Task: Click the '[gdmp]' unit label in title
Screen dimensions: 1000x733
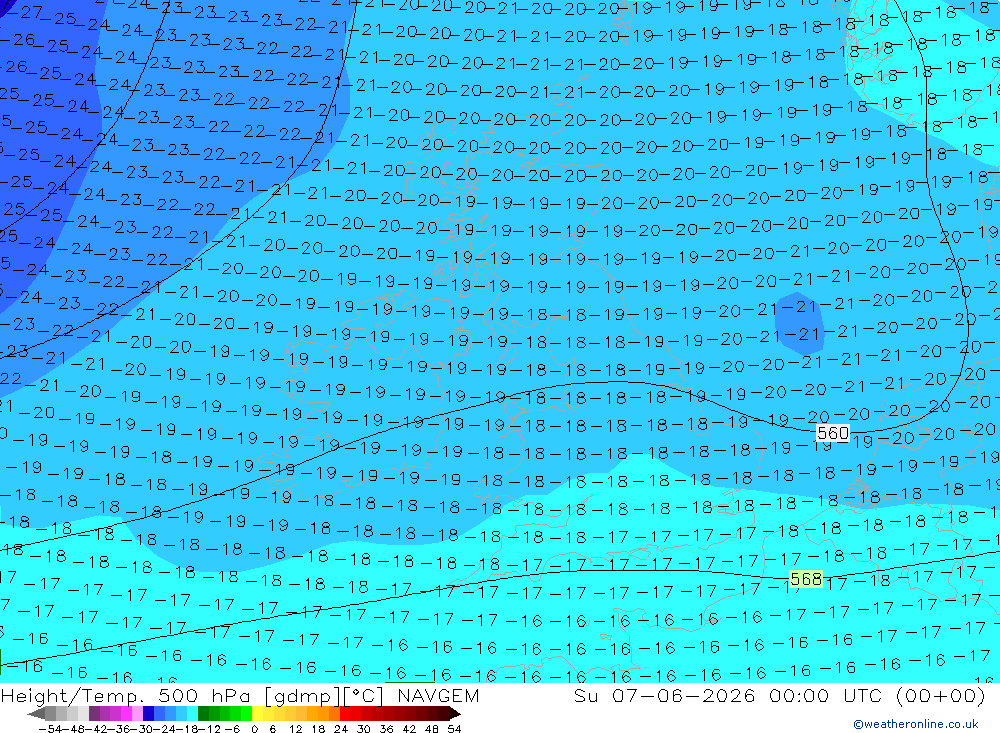Action: coord(303,696)
